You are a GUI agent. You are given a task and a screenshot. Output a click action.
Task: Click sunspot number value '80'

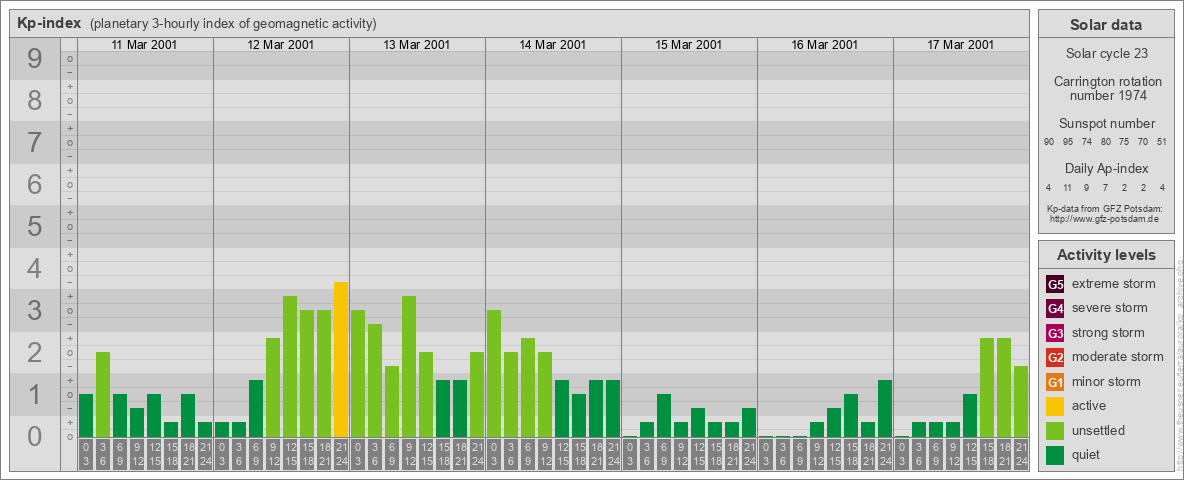1105,142
